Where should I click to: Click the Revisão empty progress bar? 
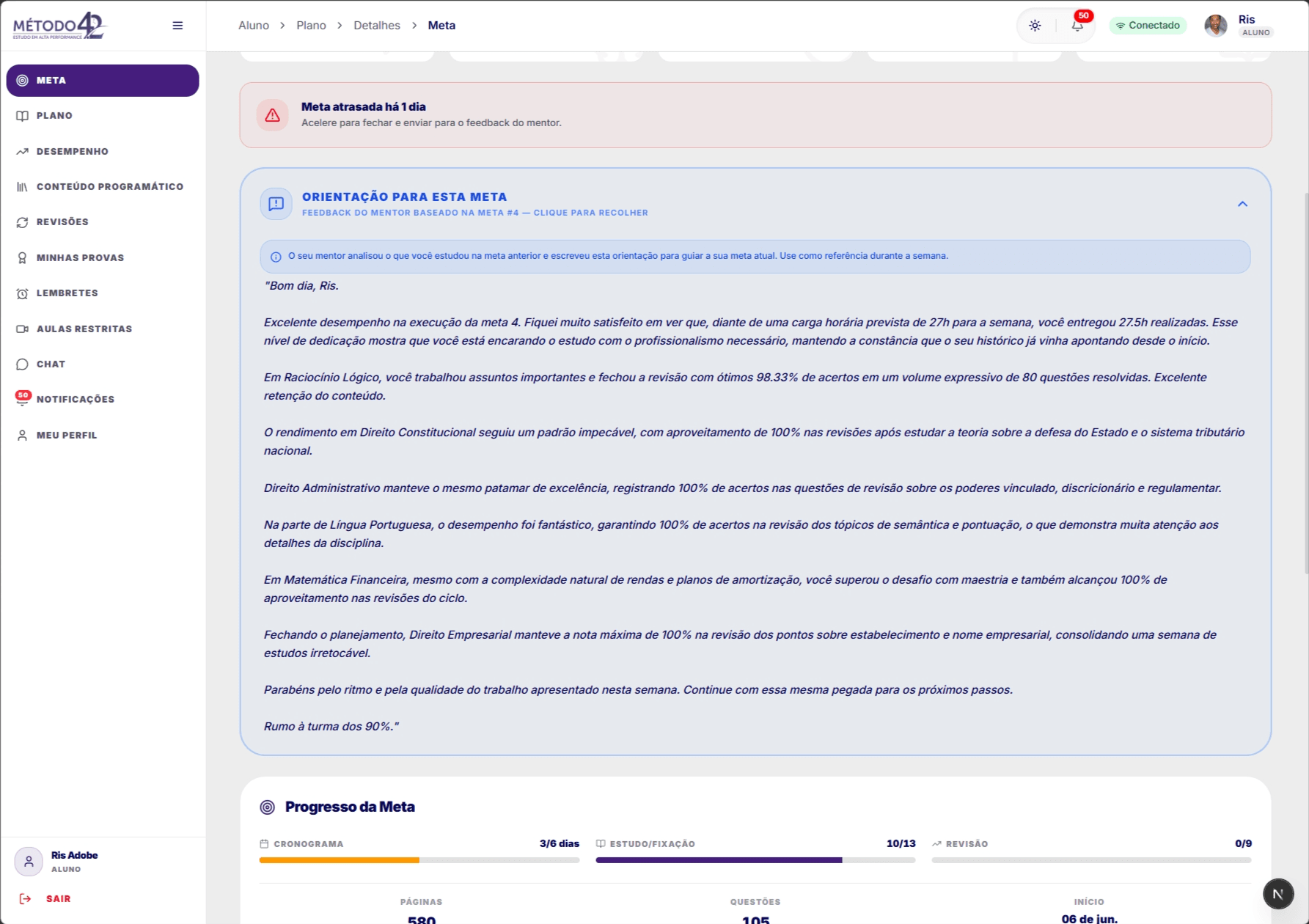click(x=1091, y=860)
